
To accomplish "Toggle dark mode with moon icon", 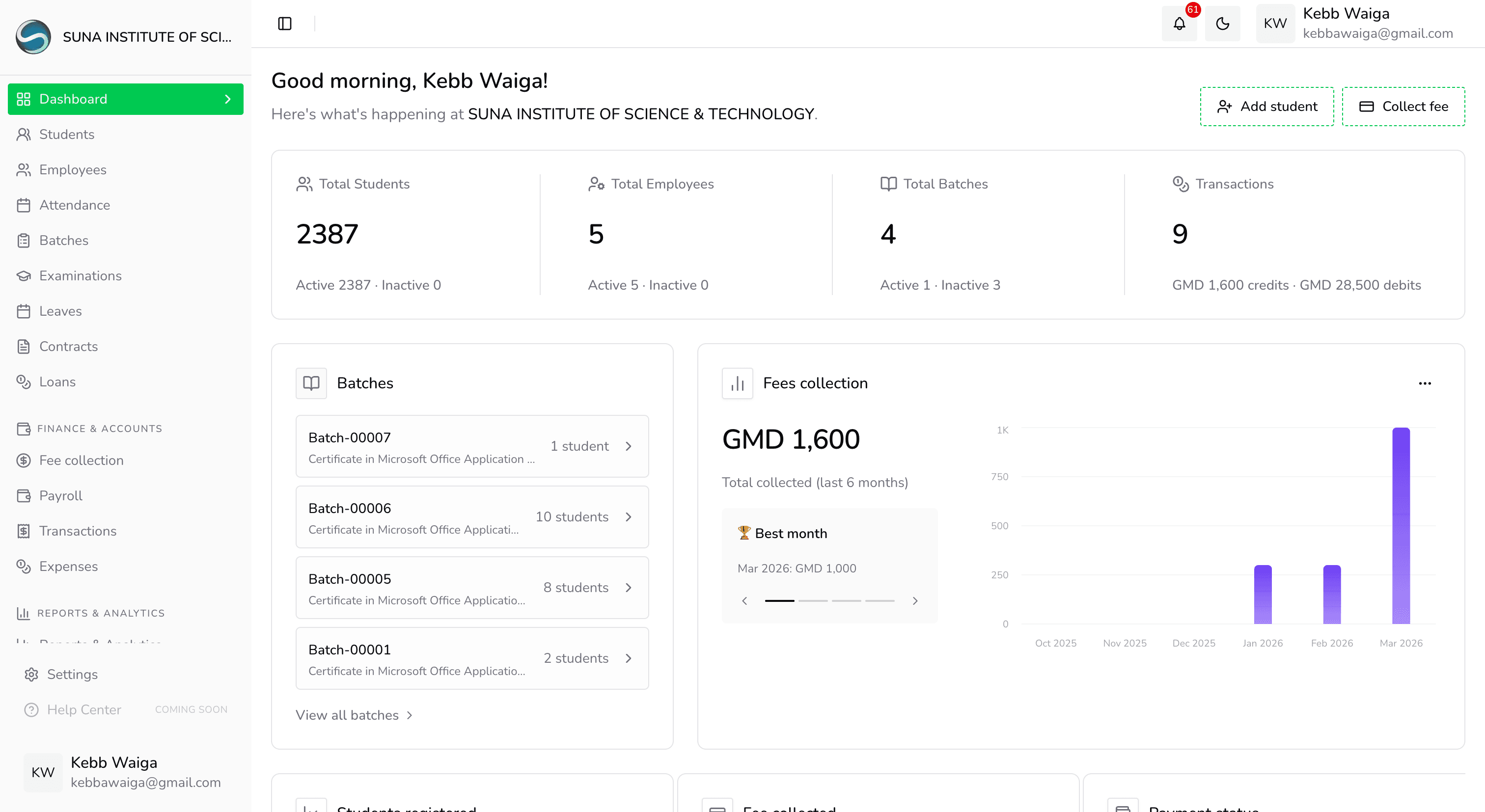I will tap(1222, 24).
